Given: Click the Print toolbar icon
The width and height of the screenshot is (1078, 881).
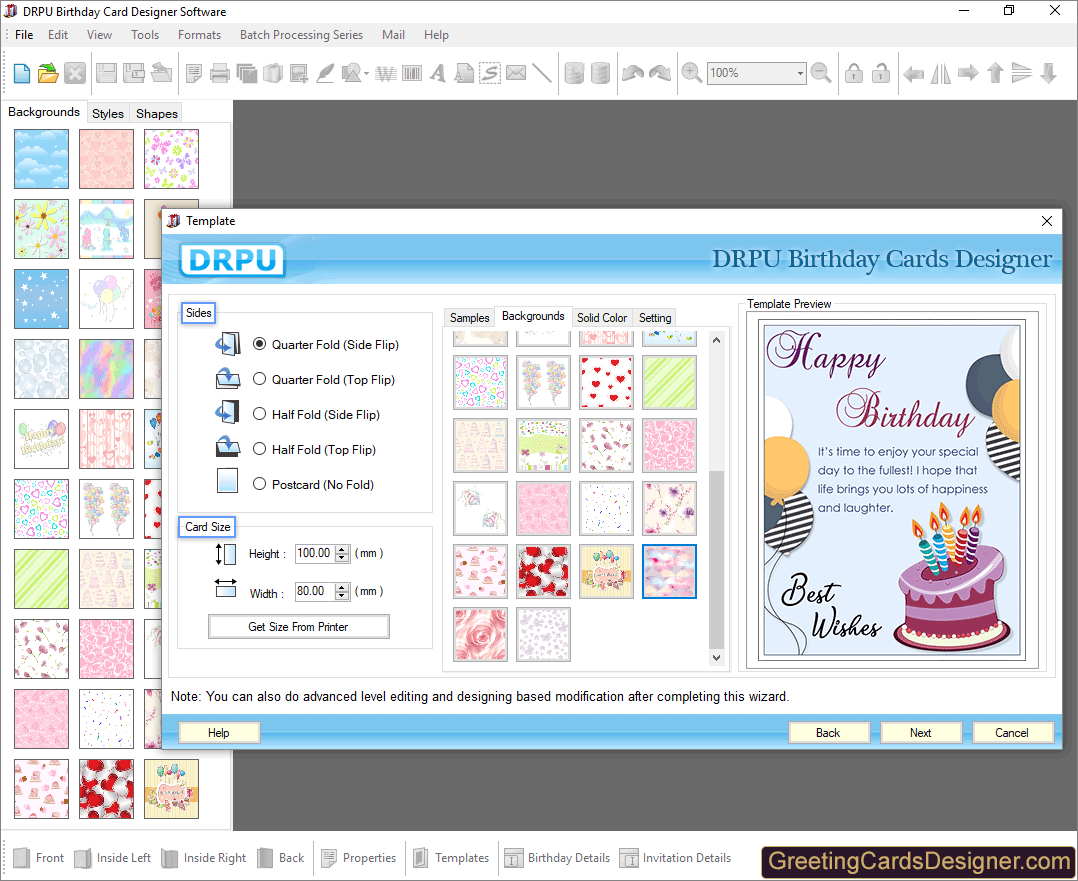Looking at the screenshot, I should 219,73.
